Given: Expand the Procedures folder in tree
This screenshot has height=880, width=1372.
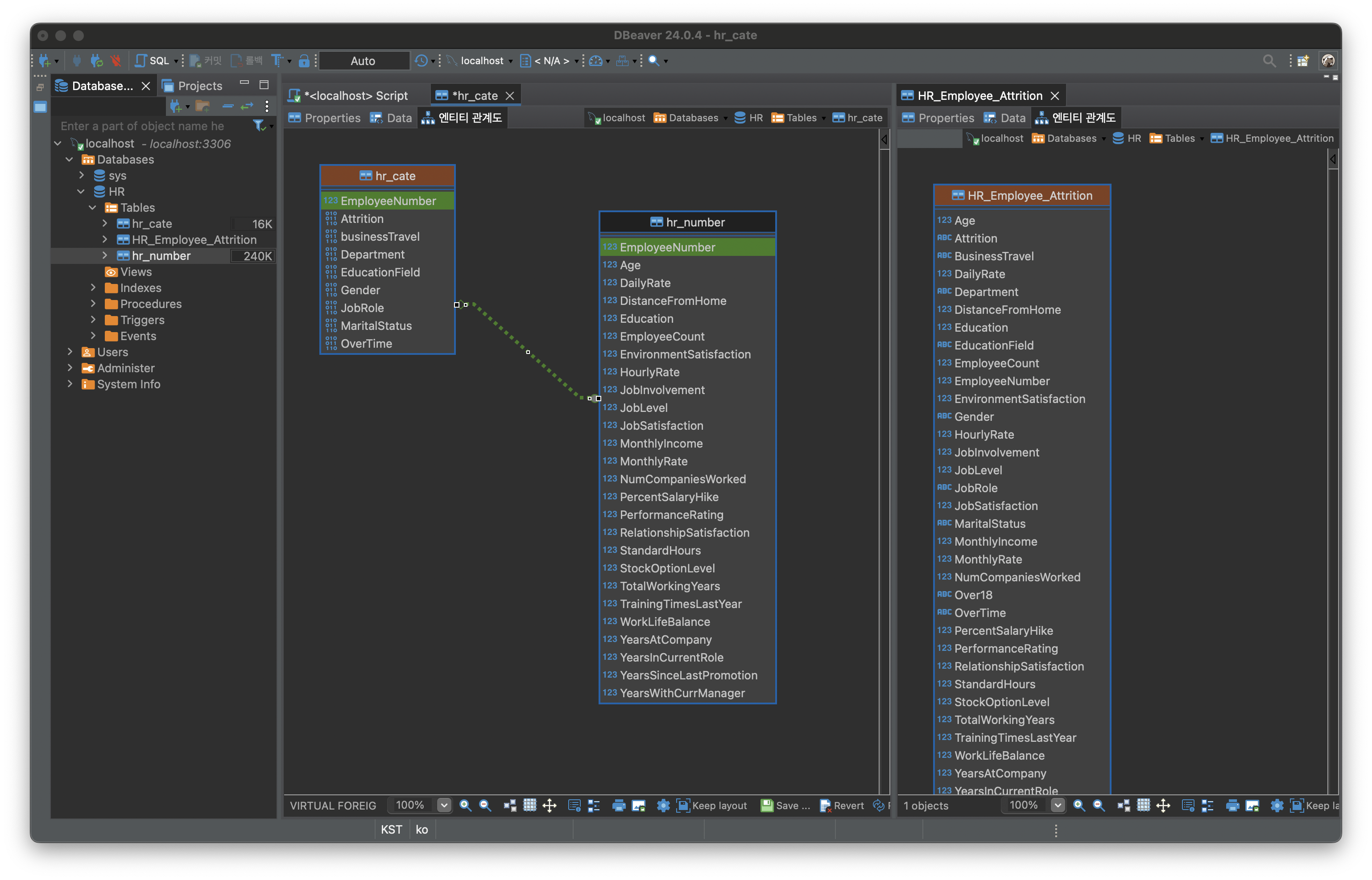Looking at the screenshot, I should [x=93, y=304].
